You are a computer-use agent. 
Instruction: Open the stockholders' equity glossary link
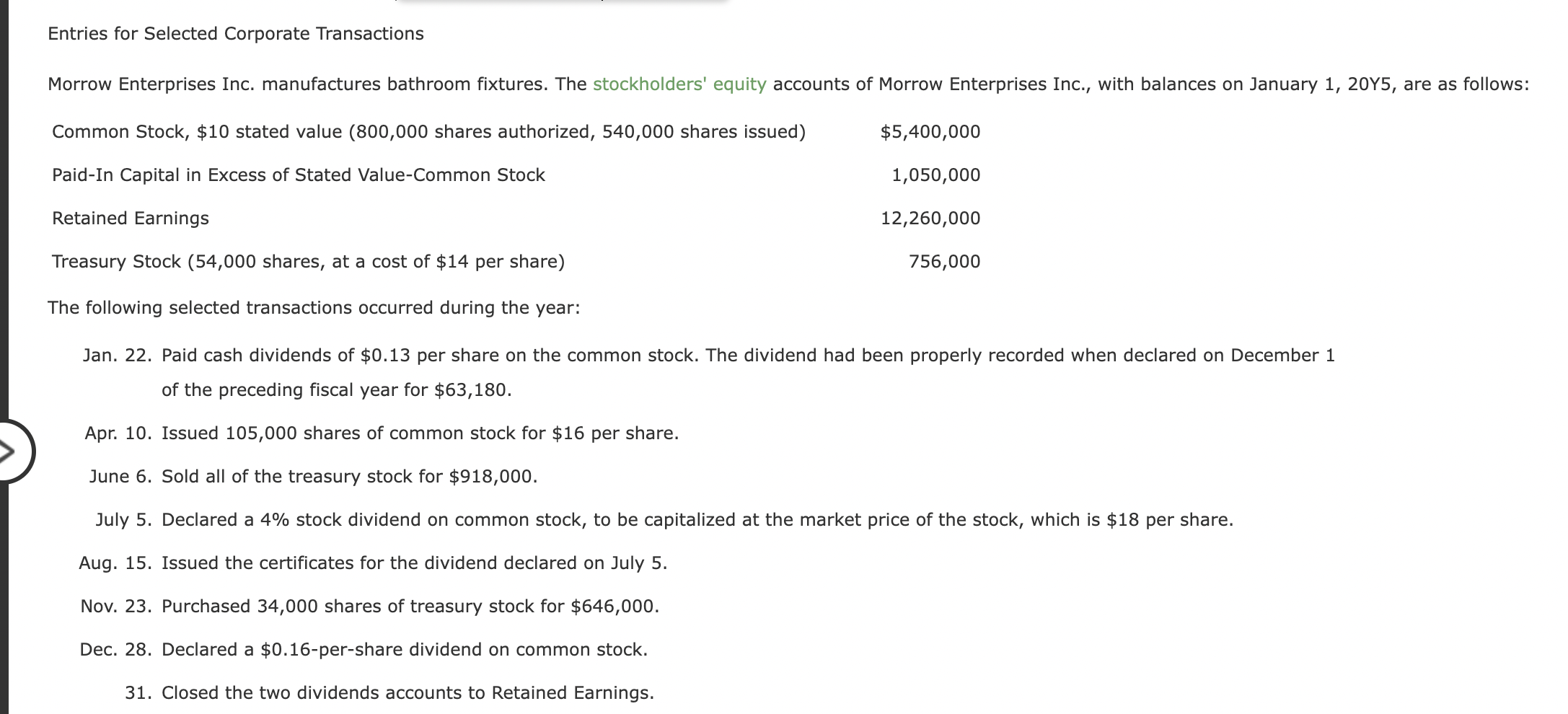coord(679,84)
